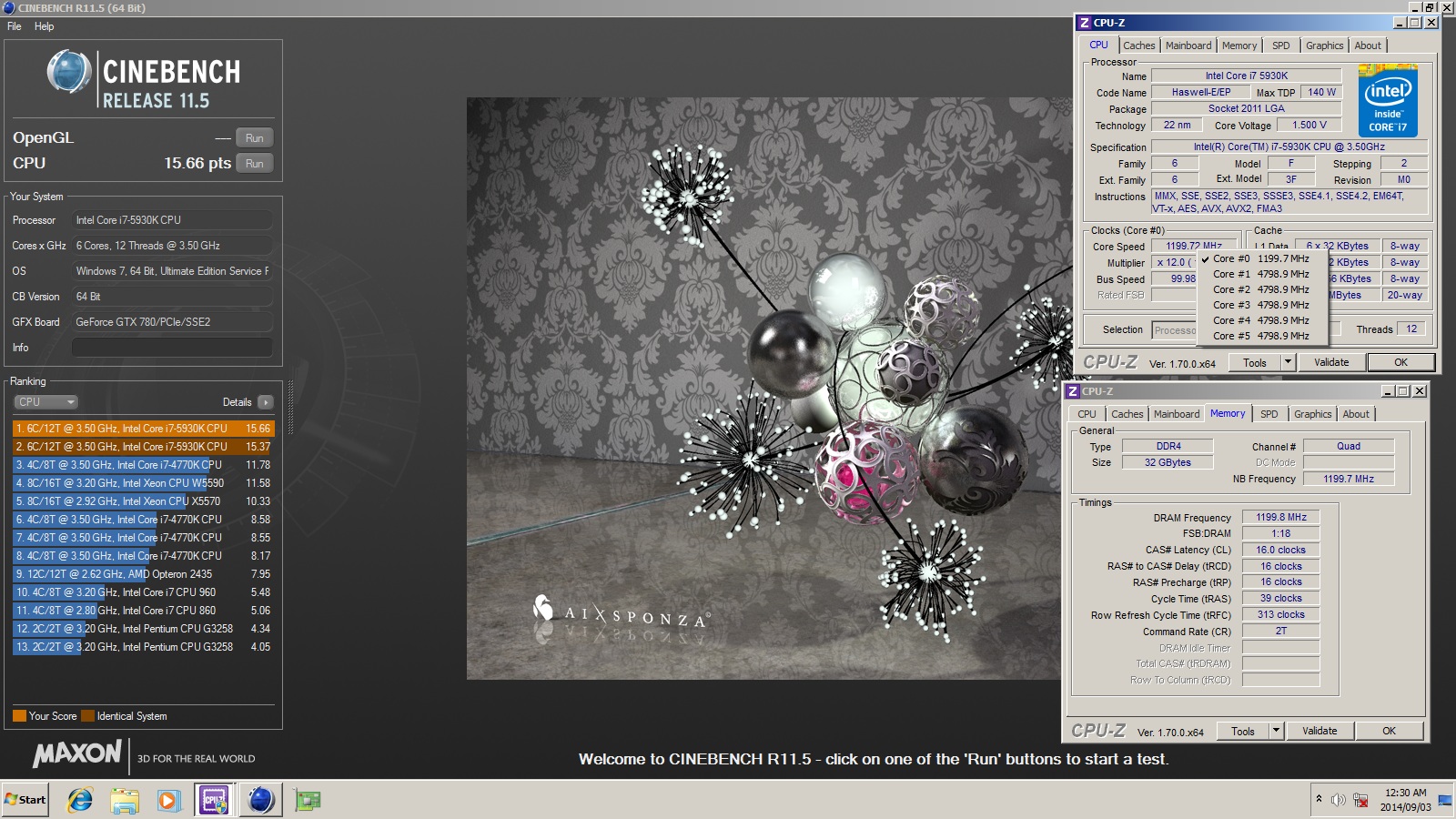This screenshot has height=819, width=1456.
Task: Click the orange Your Score color swatch
Action: tap(19, 716)
